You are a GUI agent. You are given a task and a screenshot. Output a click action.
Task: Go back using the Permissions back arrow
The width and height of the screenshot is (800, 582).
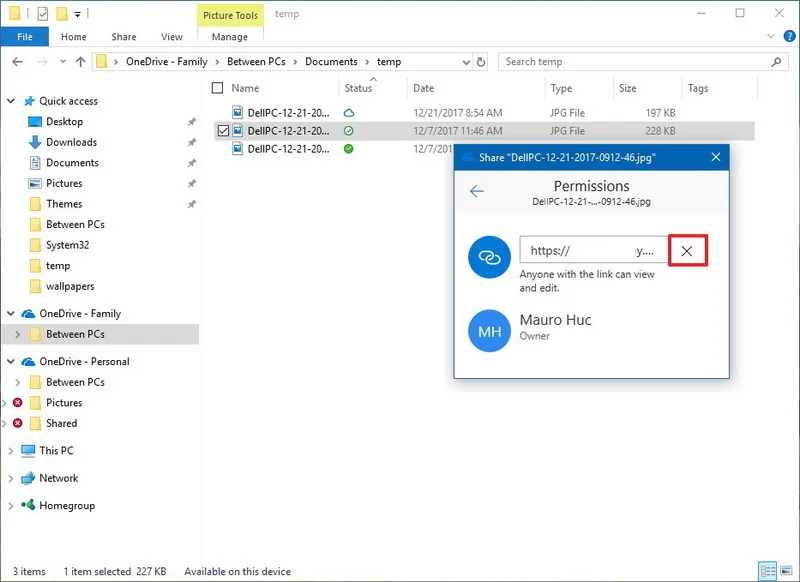477,191
